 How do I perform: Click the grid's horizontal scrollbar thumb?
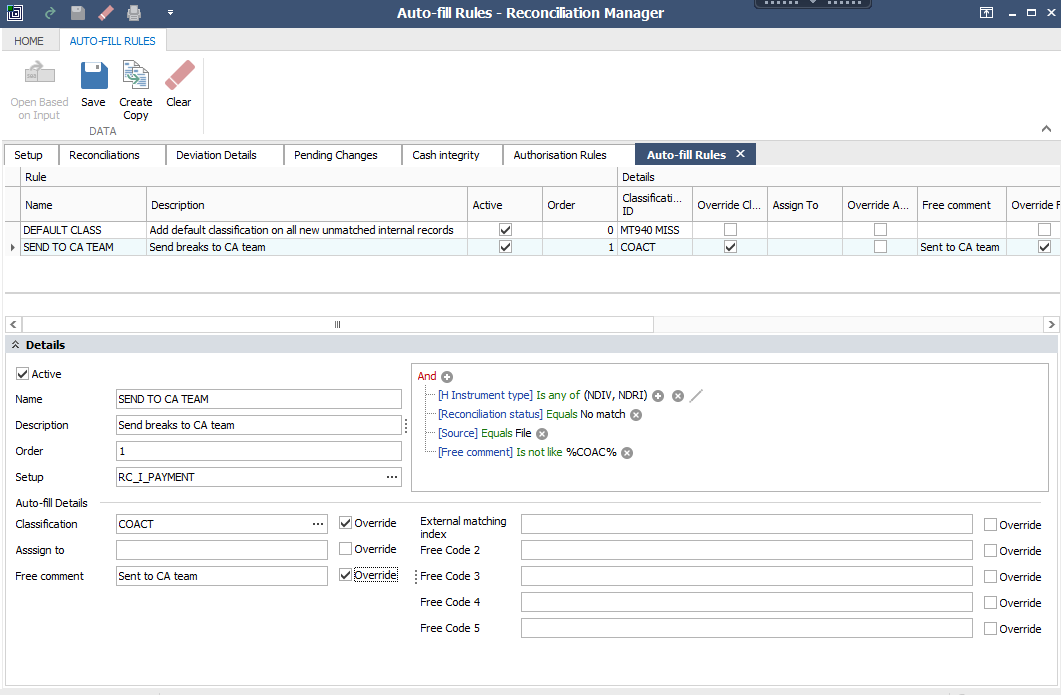[338, 325]
